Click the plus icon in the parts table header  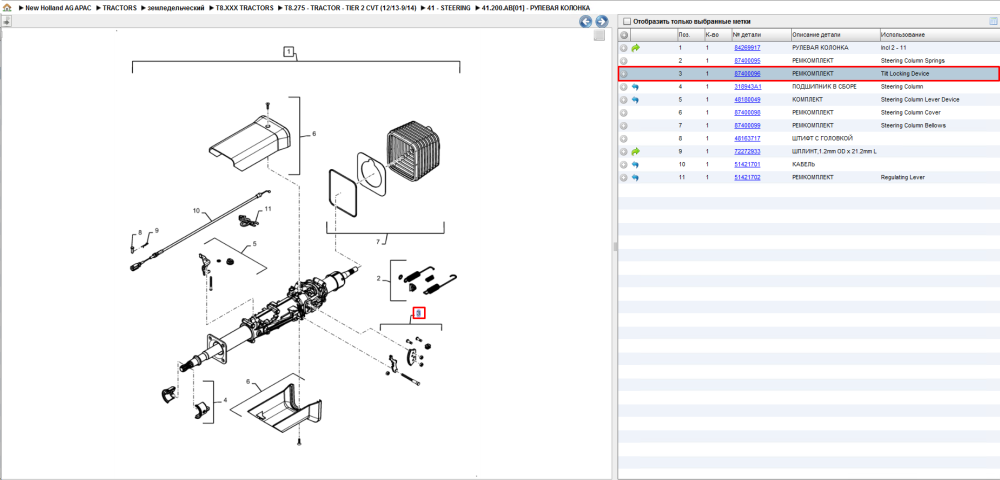tap(624, 35)
